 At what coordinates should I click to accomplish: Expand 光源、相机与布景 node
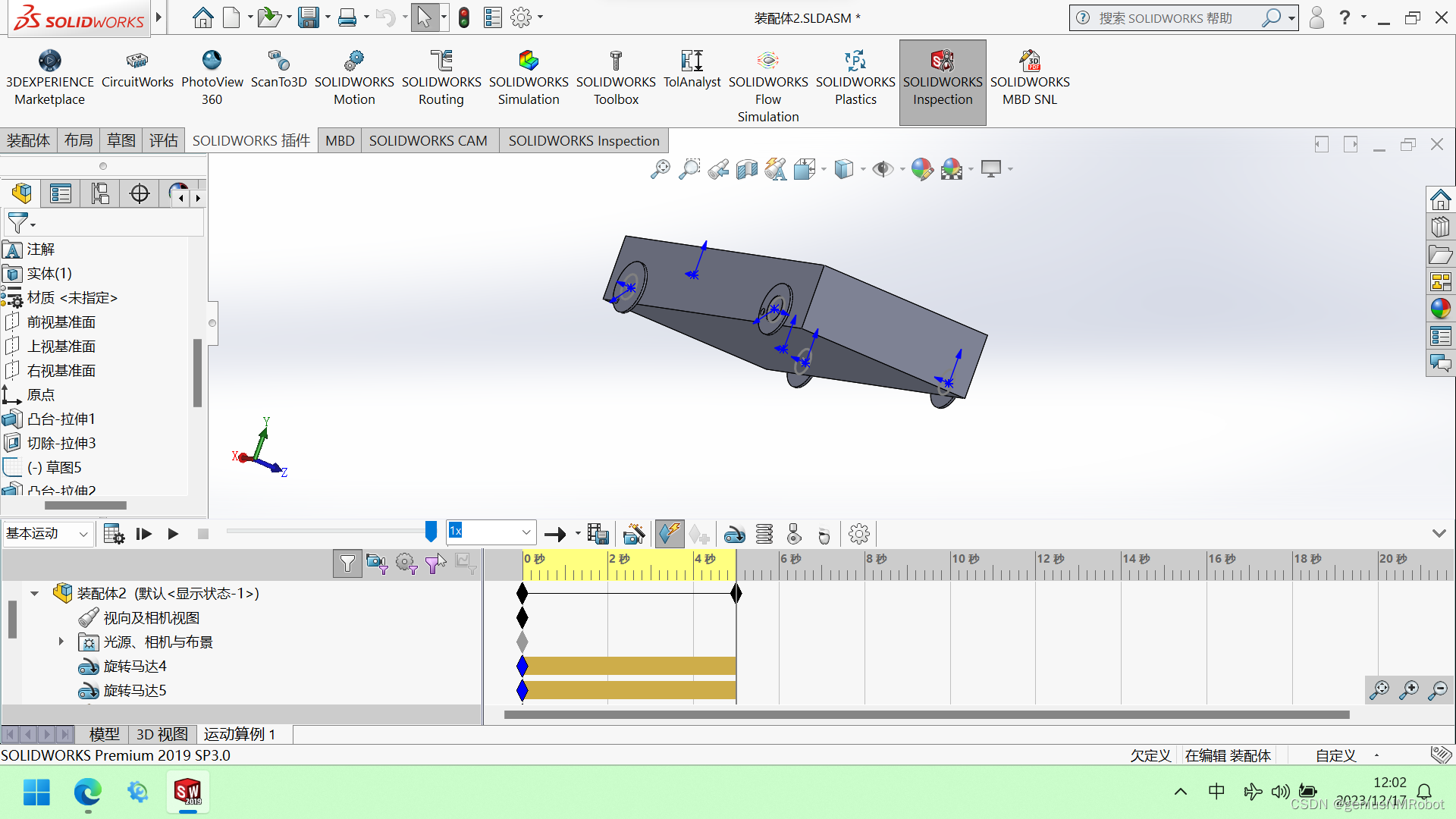pos(61,642)
